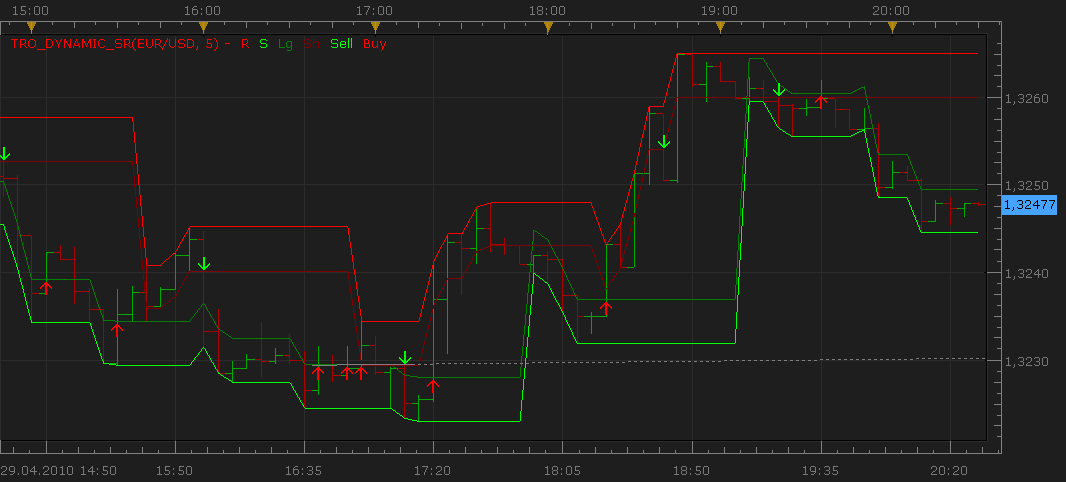
Task: Click the TRO_DYNAMIC_SR(EUR/USD, 5) indicator label
Action: pyautogui.click(x=120, y=44)
